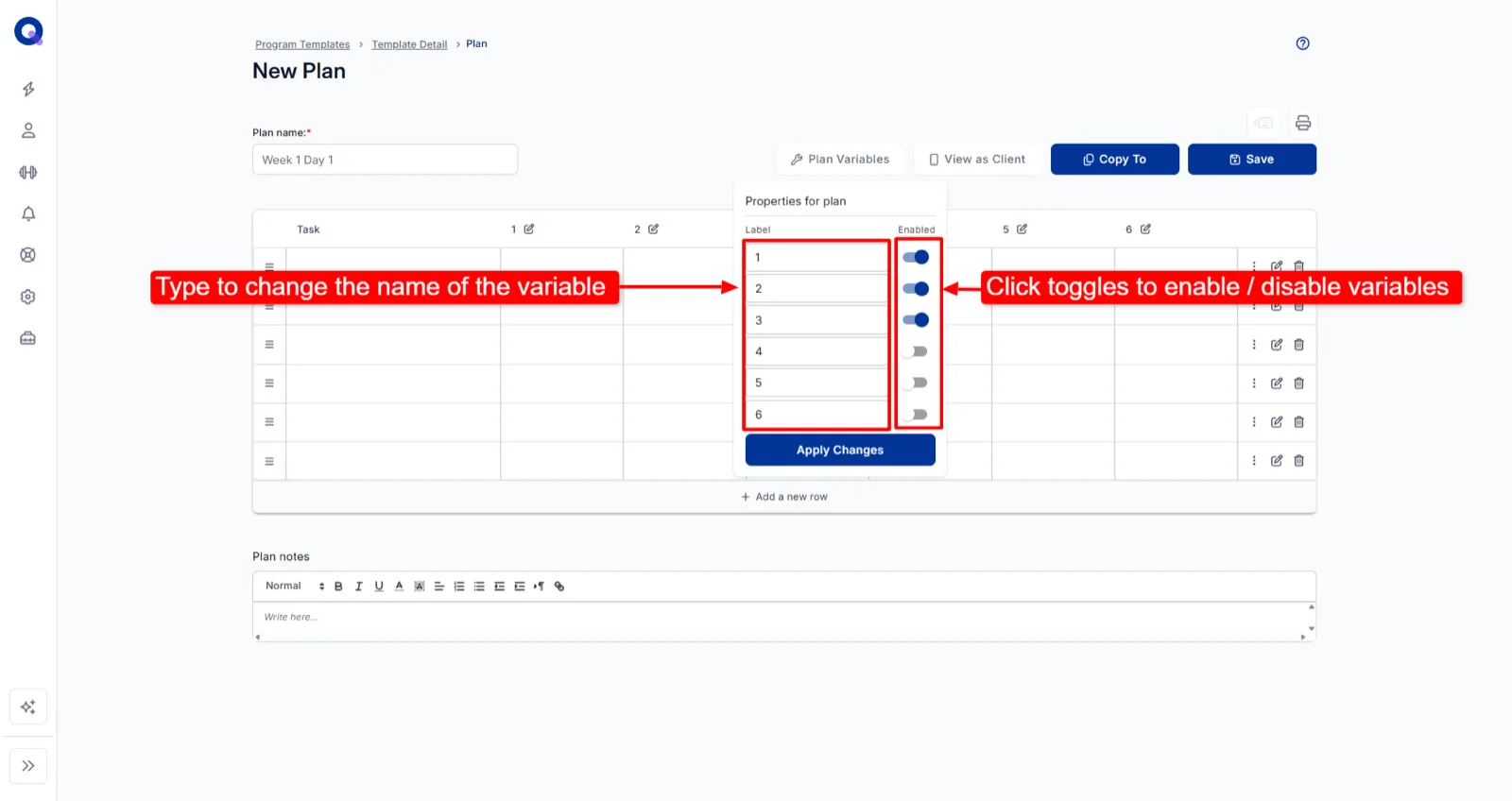Delete the last table row with trash icon

point(1299,461)
